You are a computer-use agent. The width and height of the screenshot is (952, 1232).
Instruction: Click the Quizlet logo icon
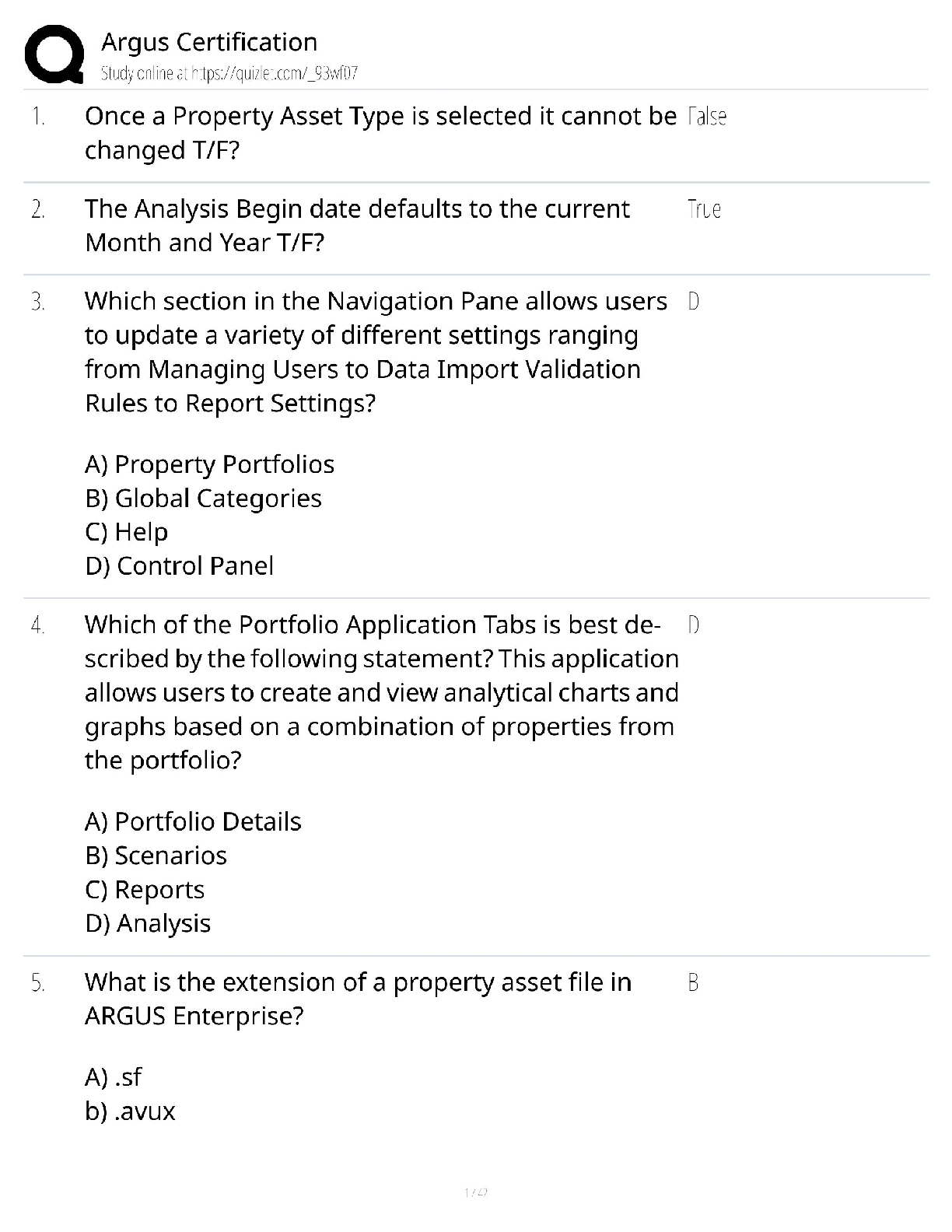click(54, 54)
